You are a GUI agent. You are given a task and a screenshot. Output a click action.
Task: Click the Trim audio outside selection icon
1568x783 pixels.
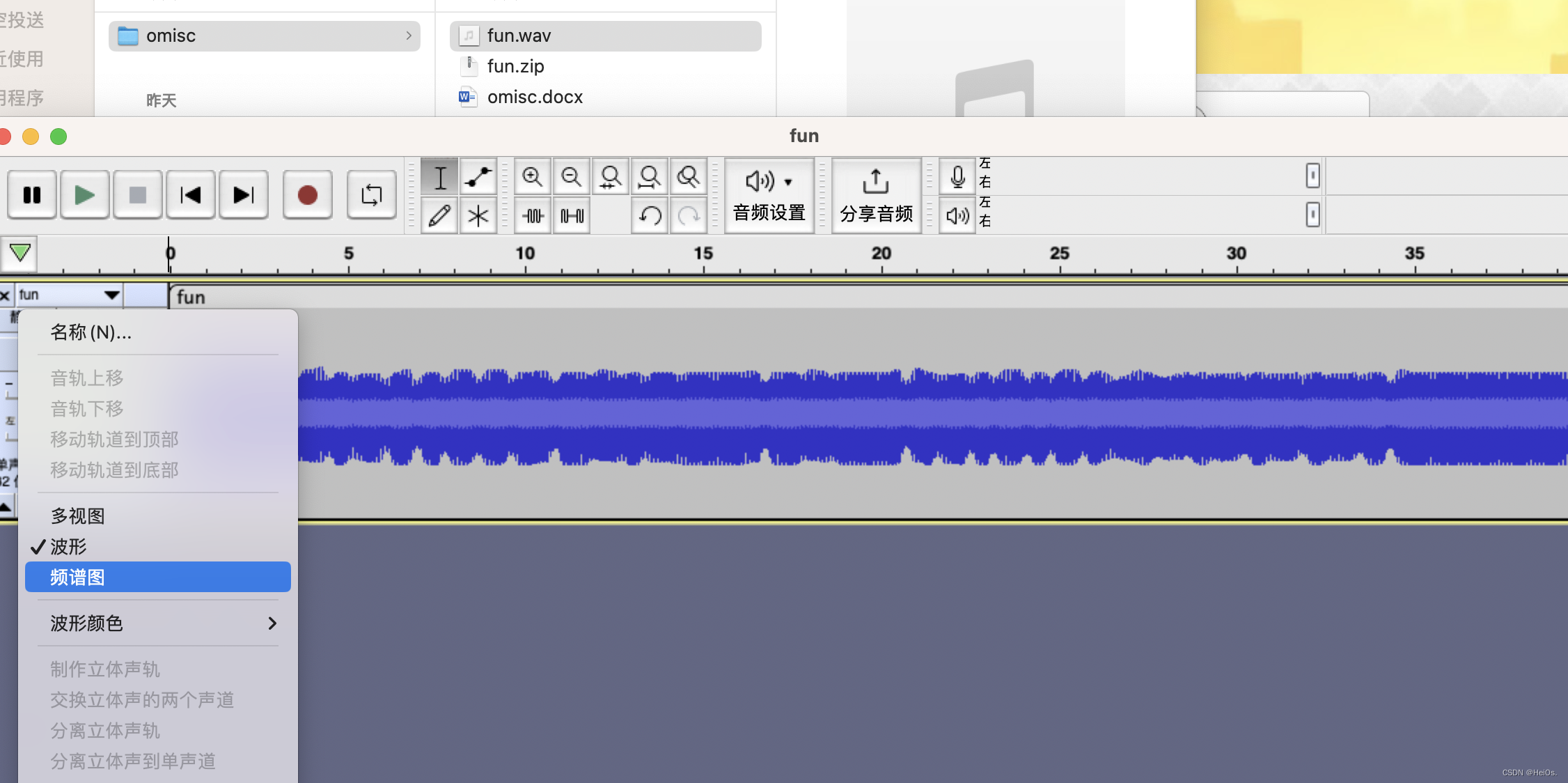pyautogui.click(x=533, y=215)
